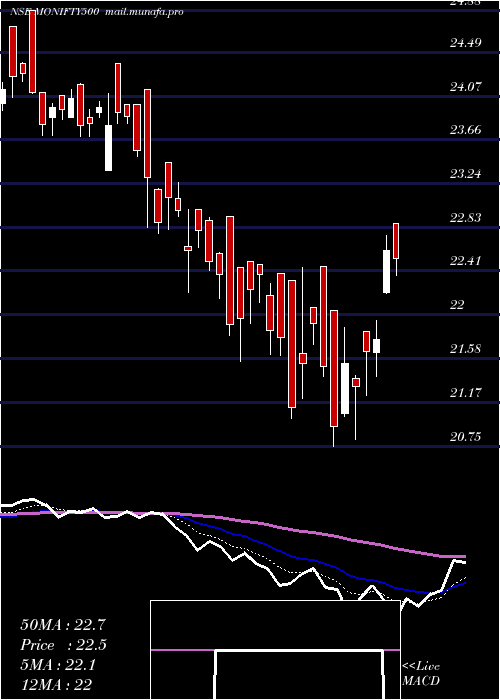Select the 23.66 price axis label

466,130
